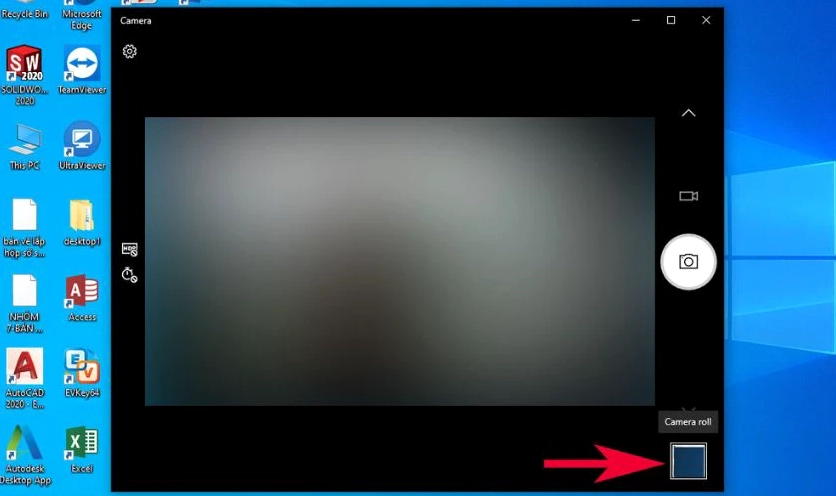
Task: Select This PC desktop icon
Action: pyautogui.click(x=25, y=146)
